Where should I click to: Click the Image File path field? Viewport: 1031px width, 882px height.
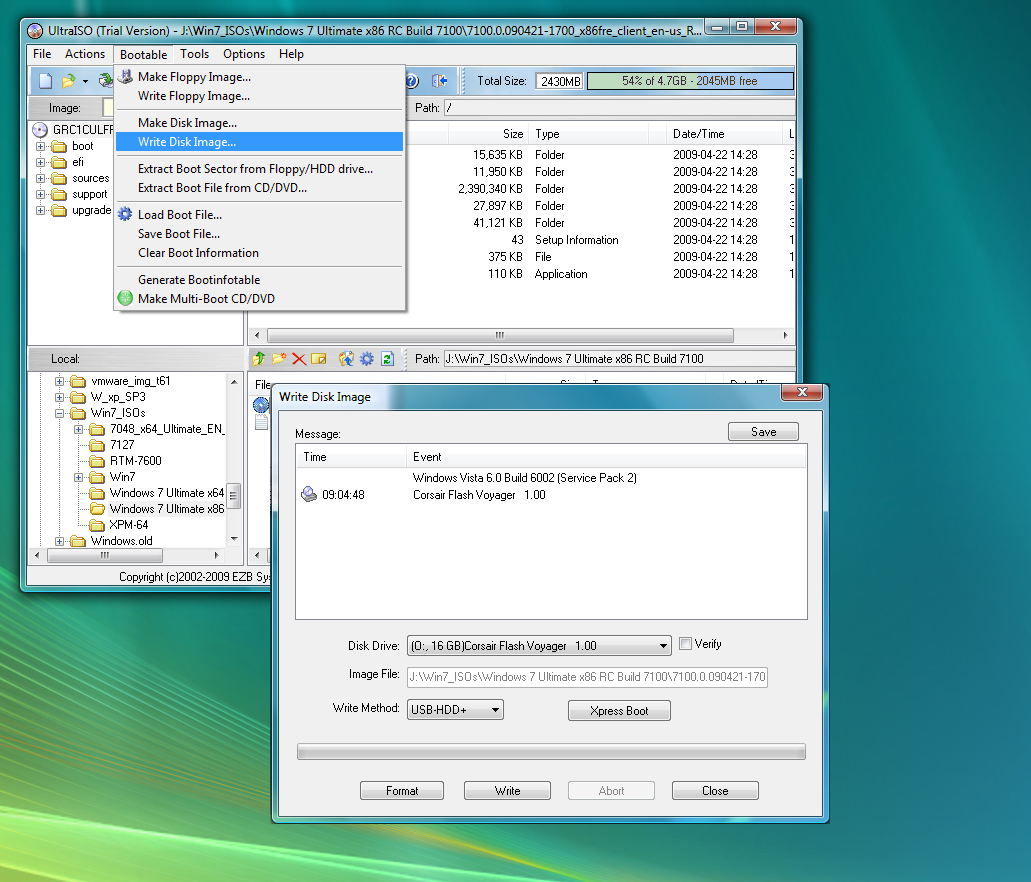tap(587, 677)
